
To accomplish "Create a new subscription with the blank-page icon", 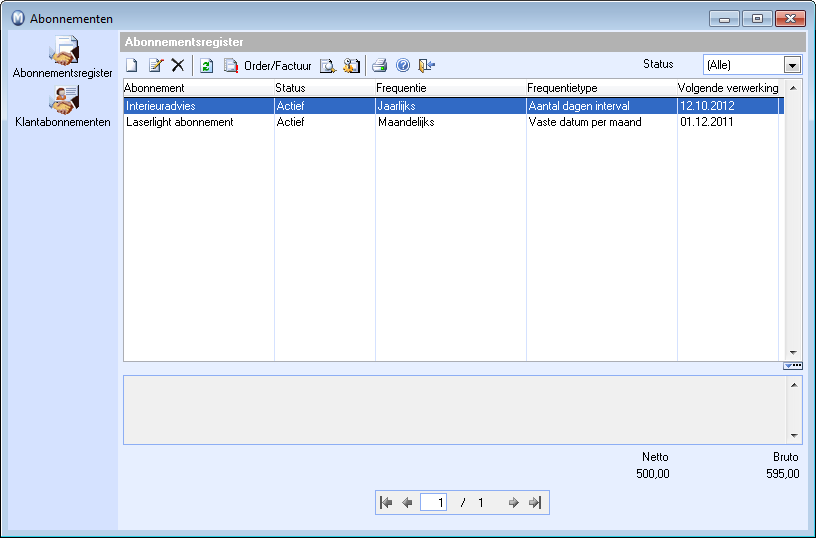I will point(132,66).
